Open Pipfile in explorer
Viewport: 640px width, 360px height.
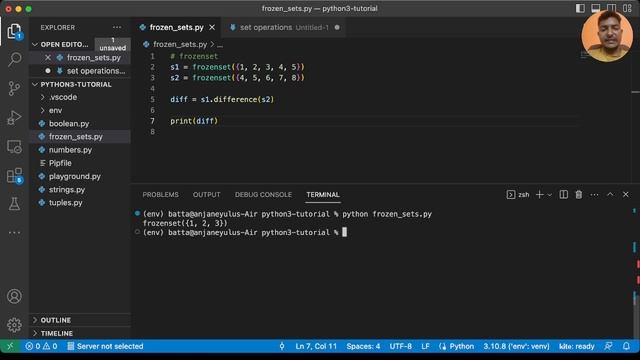[60, 163]
